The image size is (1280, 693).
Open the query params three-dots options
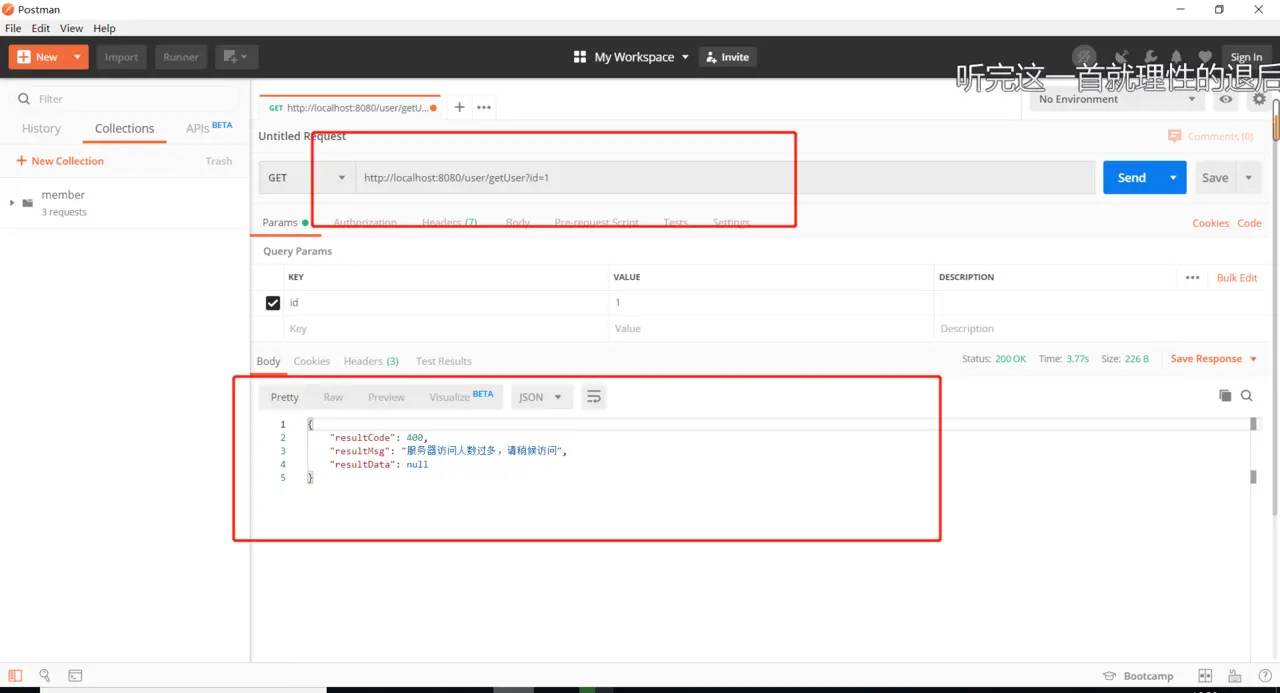pyautogui.click(x=1192, y=278)
